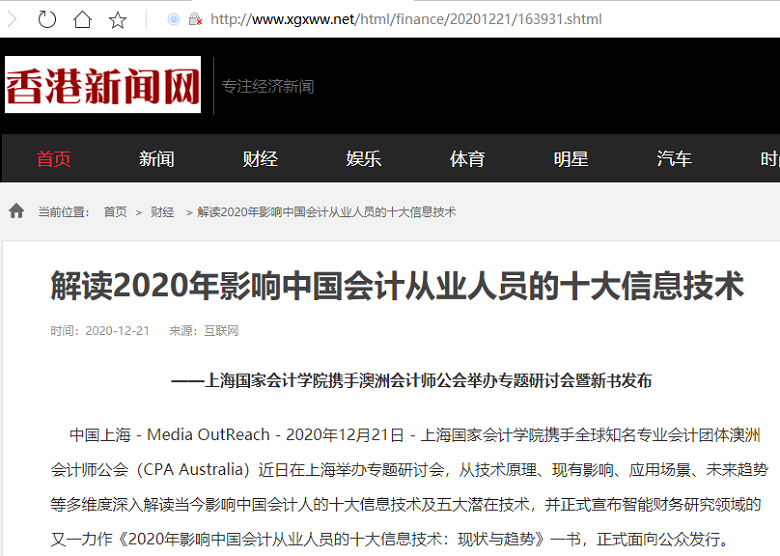Bookmark this page with the star icon

point(117,19)
